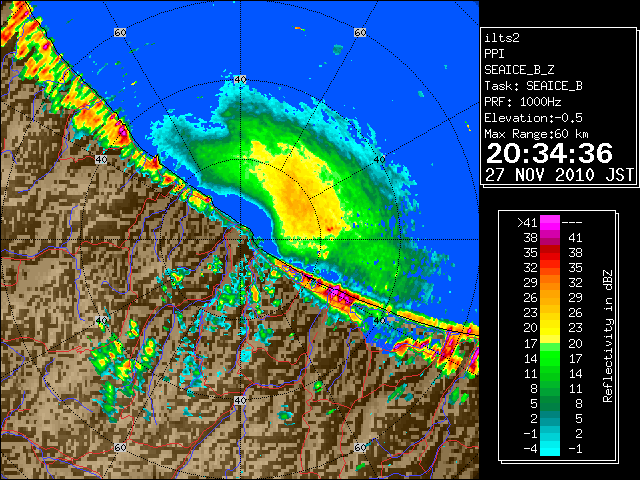
Task: Click the PRF: 1000Hz value
Action: click(523, 102)
